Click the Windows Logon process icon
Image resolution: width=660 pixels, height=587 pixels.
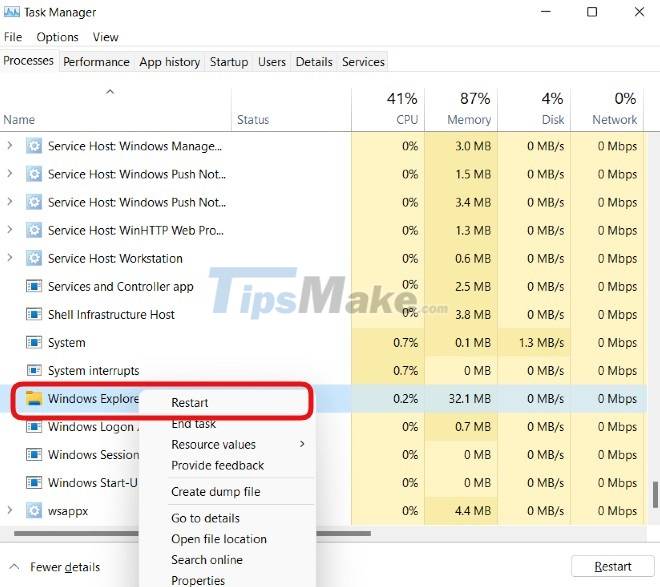point(34,427)
